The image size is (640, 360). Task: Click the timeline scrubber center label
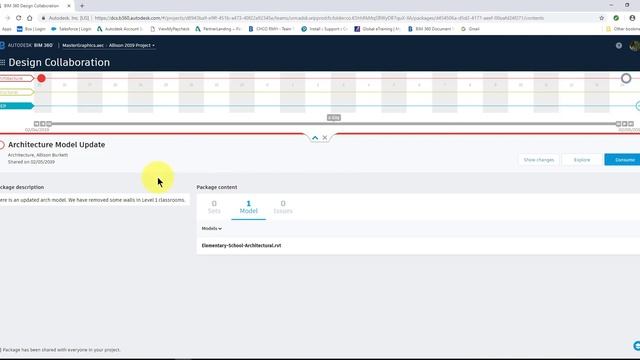pos(333,118)
